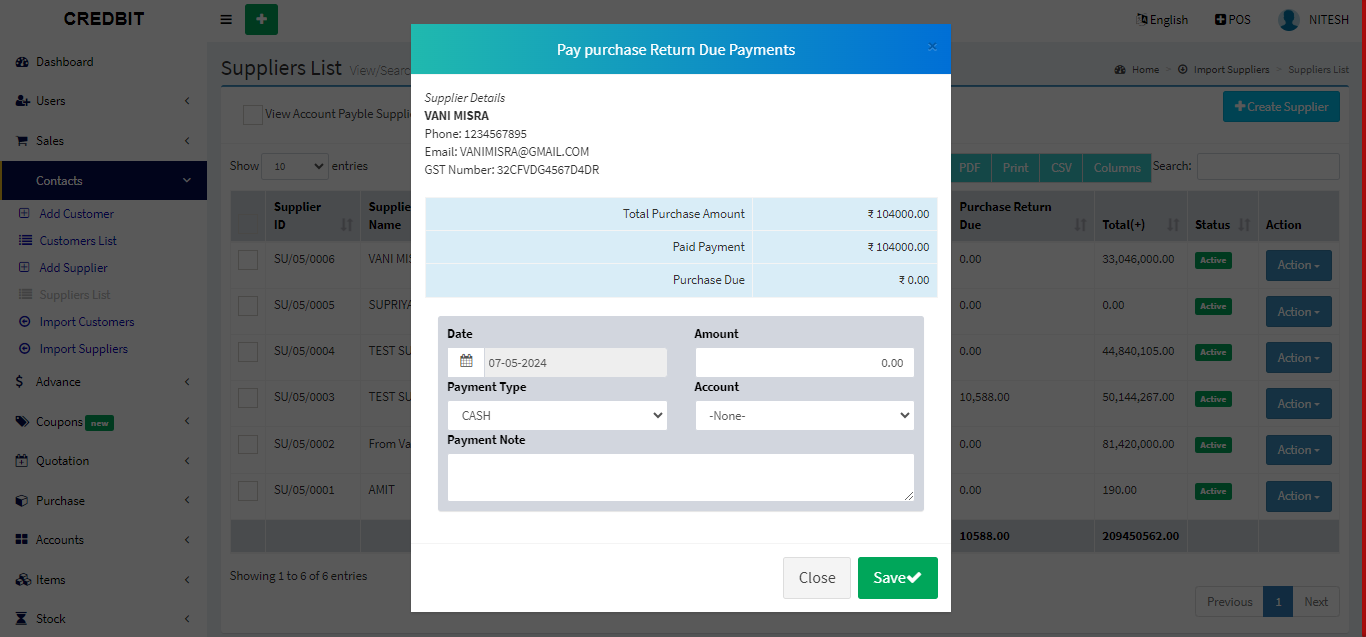Screen dimensions: 1366x637
Task: Toggle View Account Payable Suppliers checkbox
Action: pyautogui.click(x=253, y=115)
